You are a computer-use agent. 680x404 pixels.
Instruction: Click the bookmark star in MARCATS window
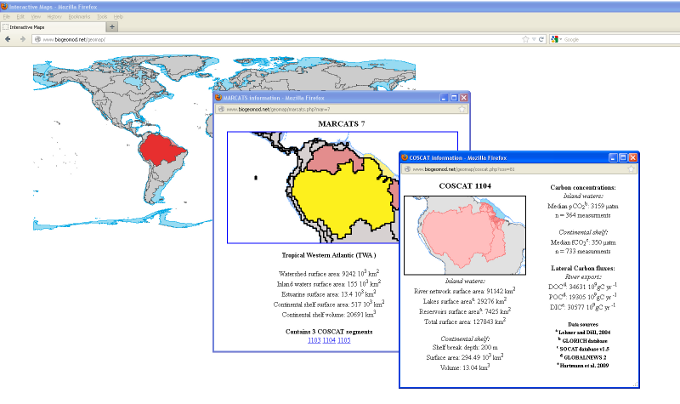coord(462,109)
